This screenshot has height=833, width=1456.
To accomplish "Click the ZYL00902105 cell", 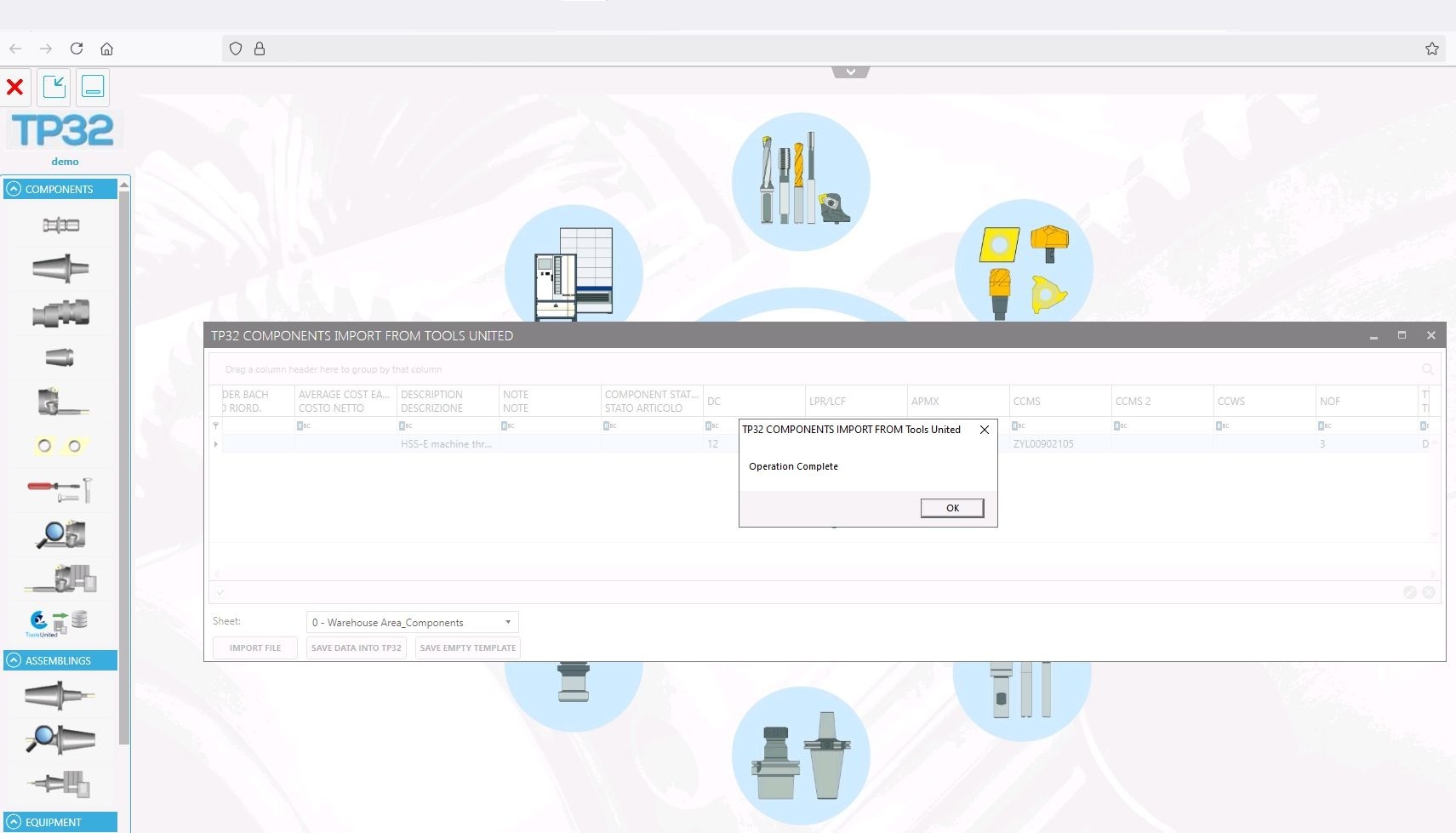I will click(1060, 443).
